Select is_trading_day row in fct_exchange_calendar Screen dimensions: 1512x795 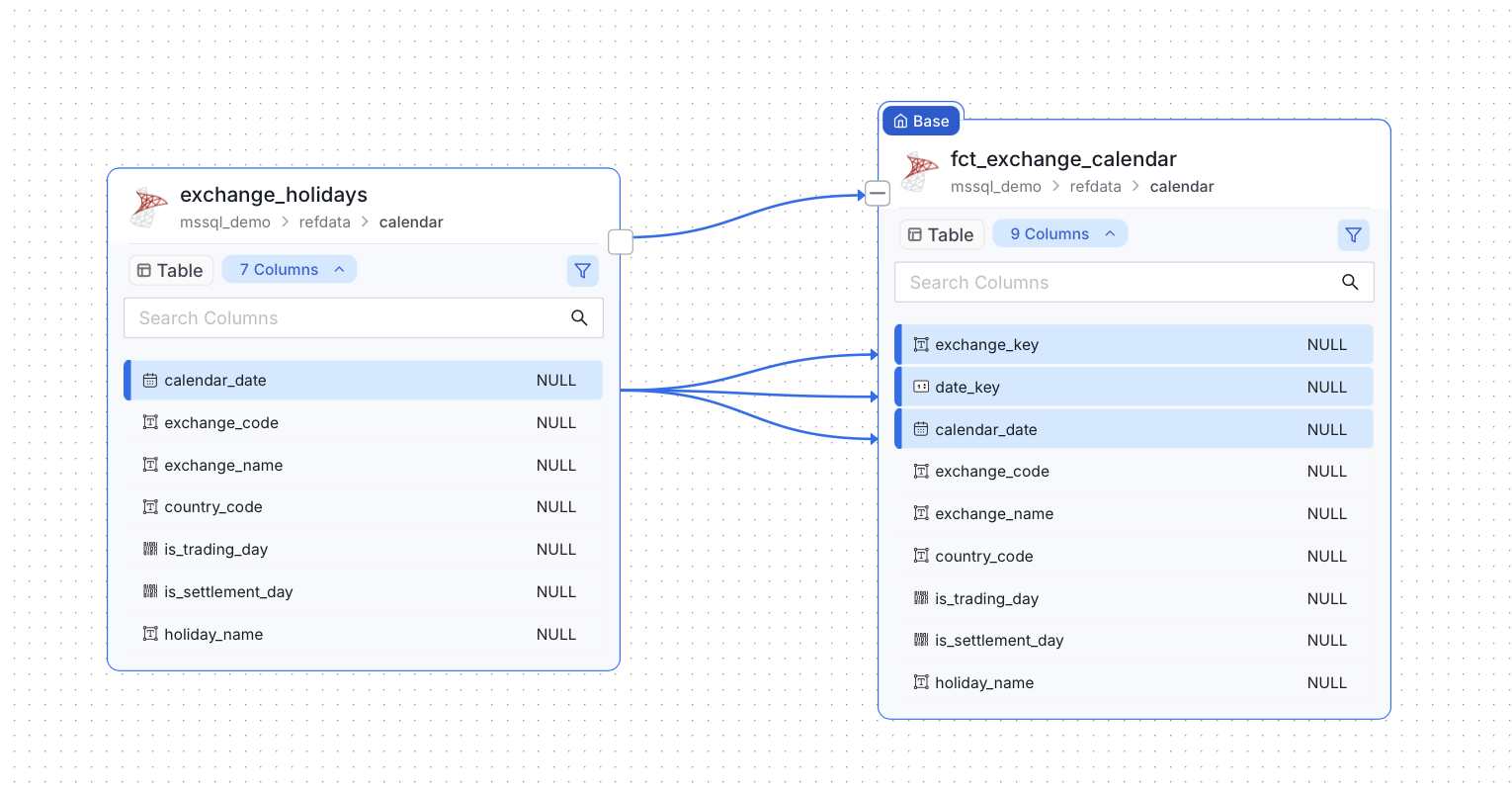tap(1134, 598)
